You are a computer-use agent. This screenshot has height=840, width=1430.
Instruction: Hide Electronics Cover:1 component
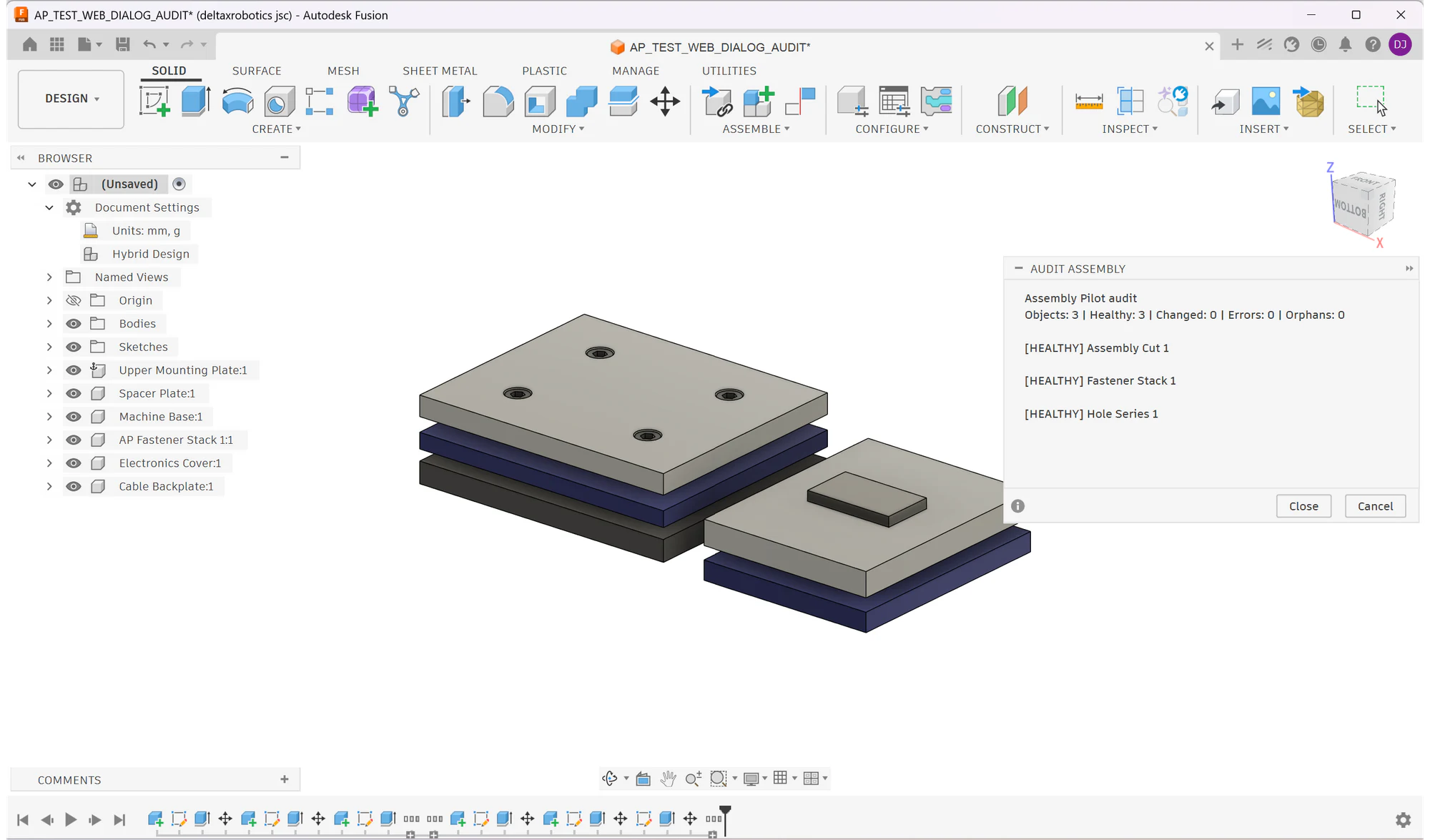[73, 463]
